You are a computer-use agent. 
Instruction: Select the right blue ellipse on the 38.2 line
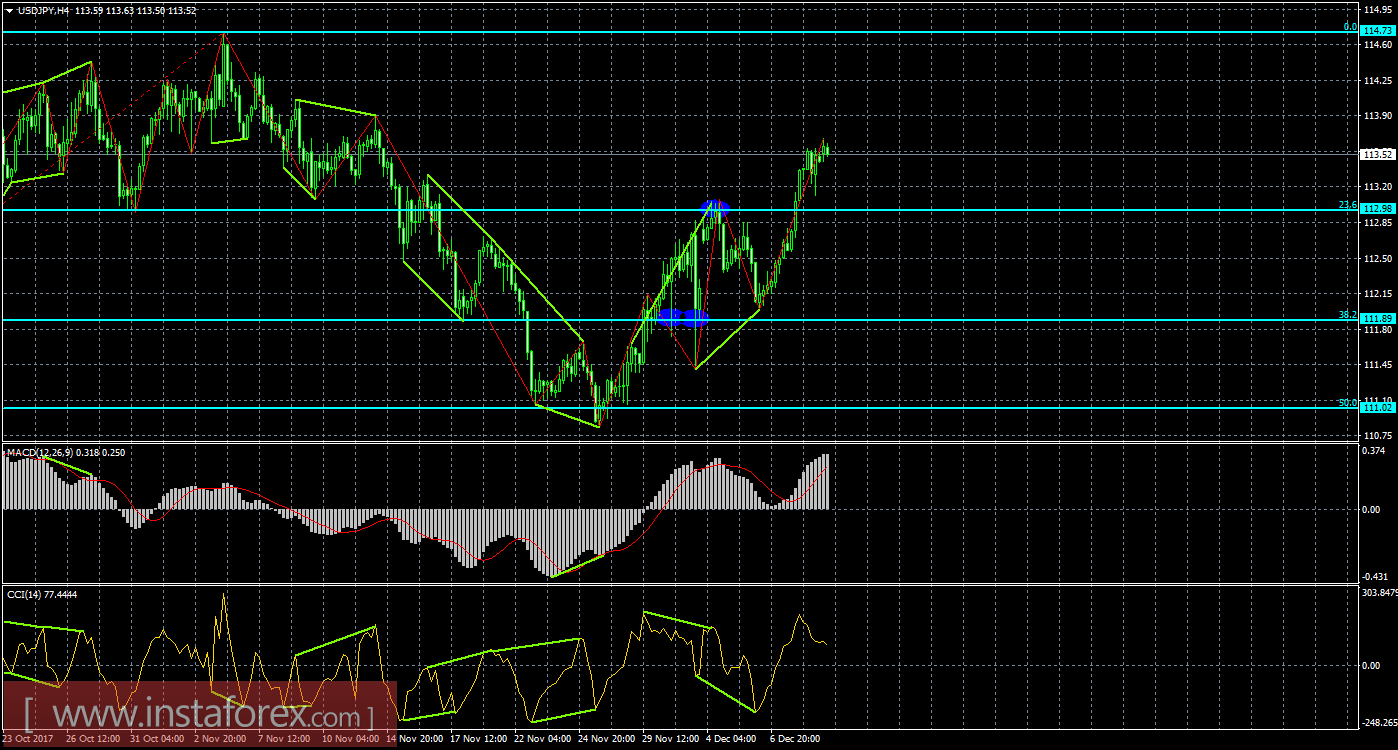(696, 317)
